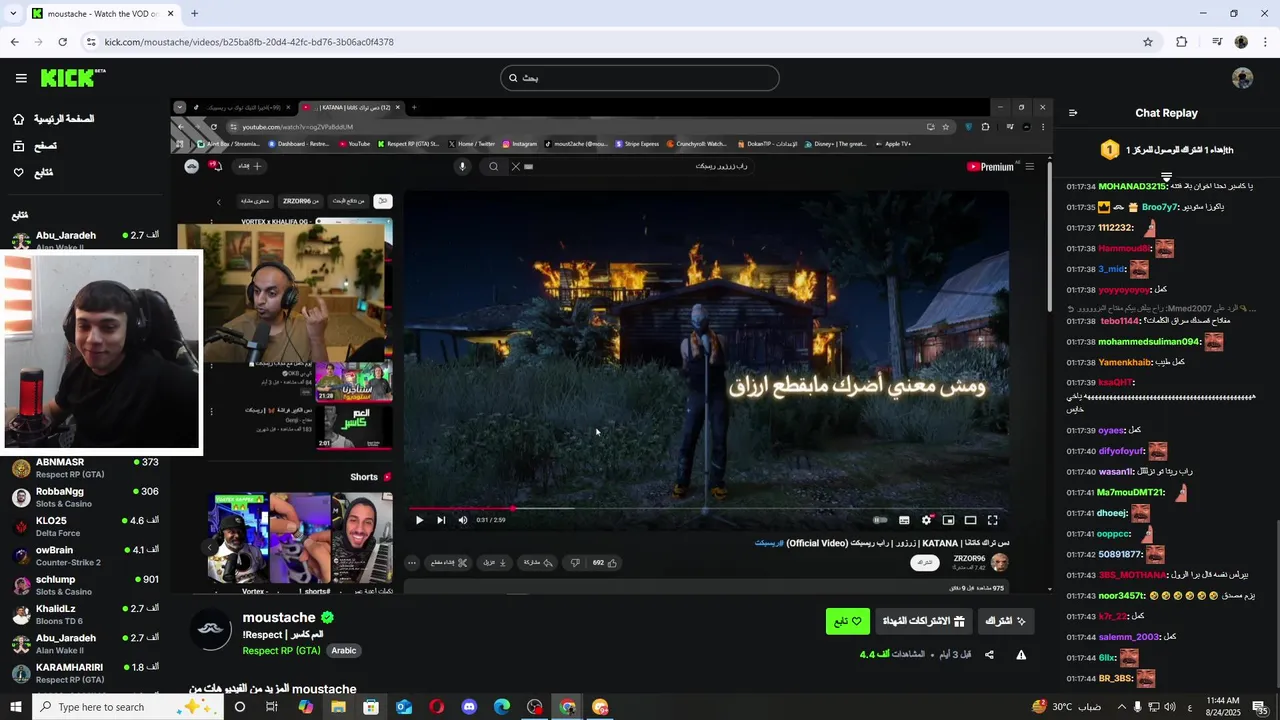Play the embedded YouTube video
The image size is (1280, 720).
point(419,520)
